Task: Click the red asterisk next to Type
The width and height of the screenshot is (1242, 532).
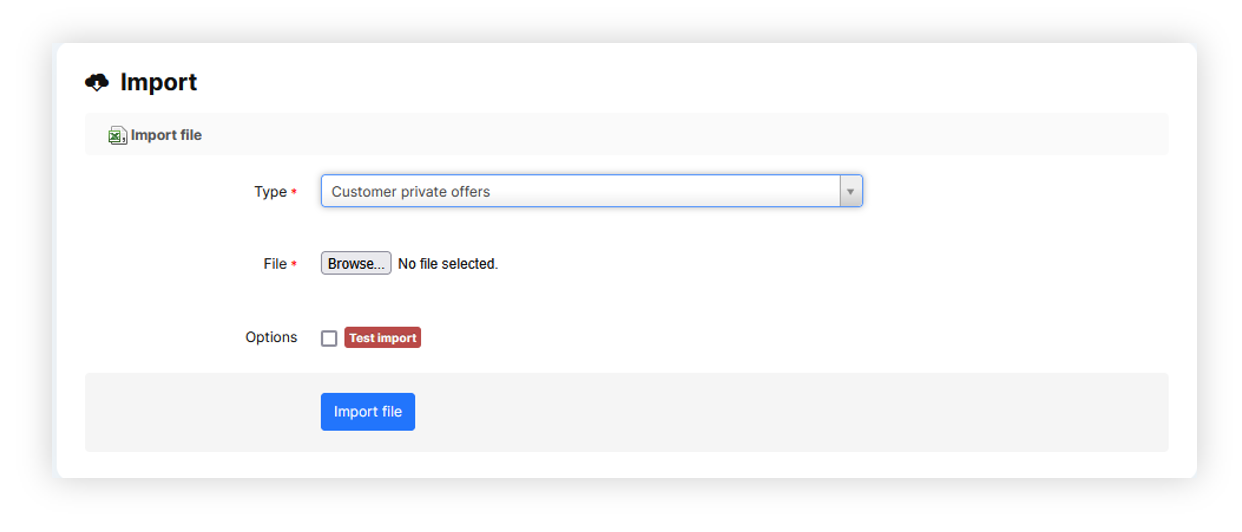Action: [294, 193]
